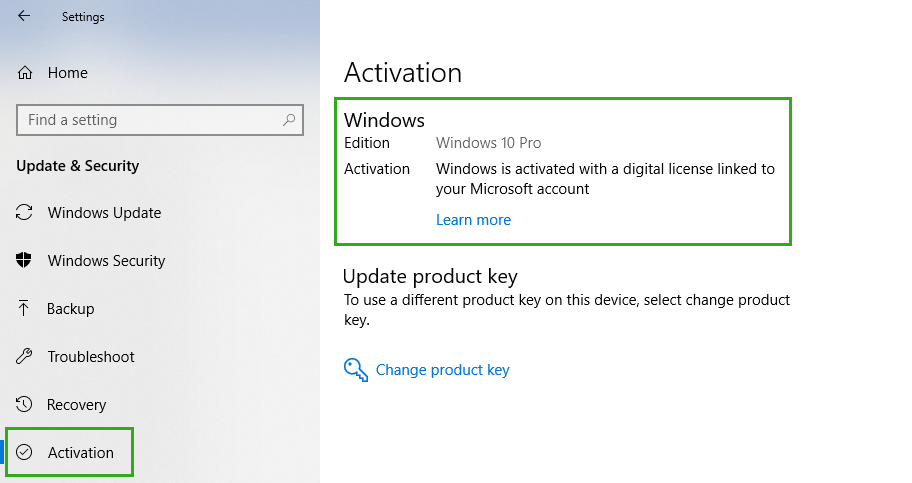Click the Recovery clock icon
Image resolution: width=912 pixels, height=483 pixels.
pyautogui.click(x=24, y=404)
